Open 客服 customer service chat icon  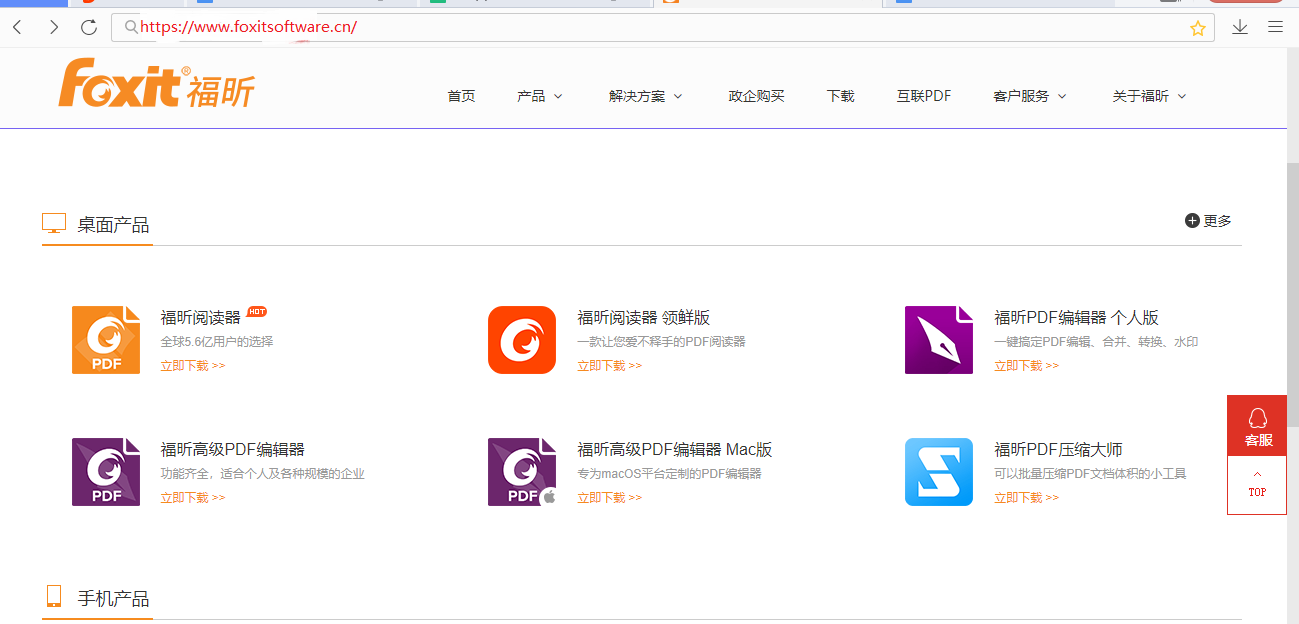[1258, 426]
